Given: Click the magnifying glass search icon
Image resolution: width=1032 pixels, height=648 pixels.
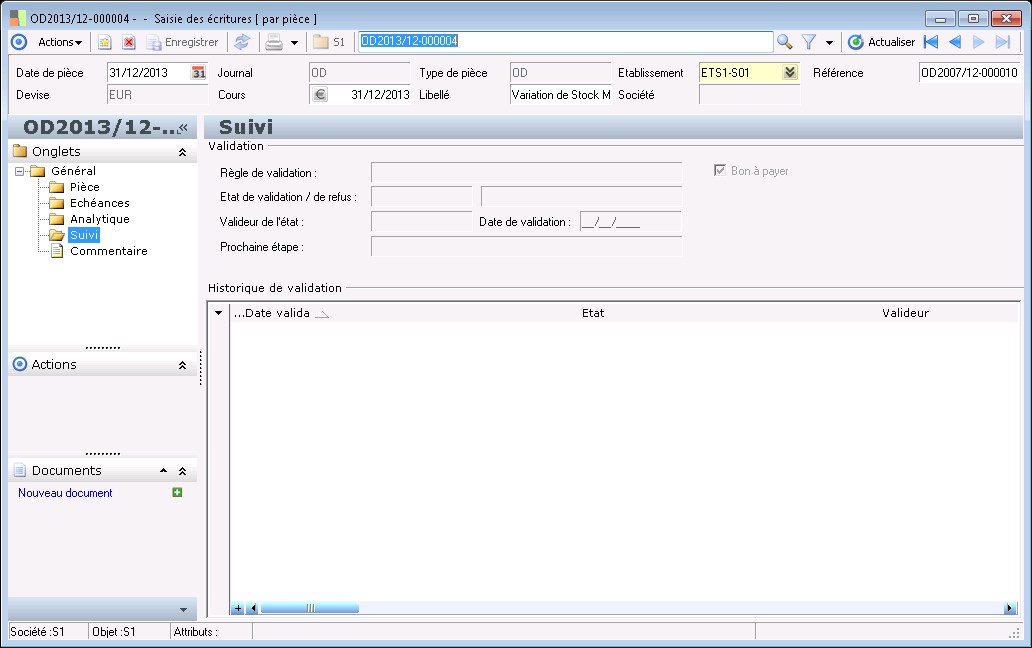Looking at the screenshot, I should coord(785,42).
